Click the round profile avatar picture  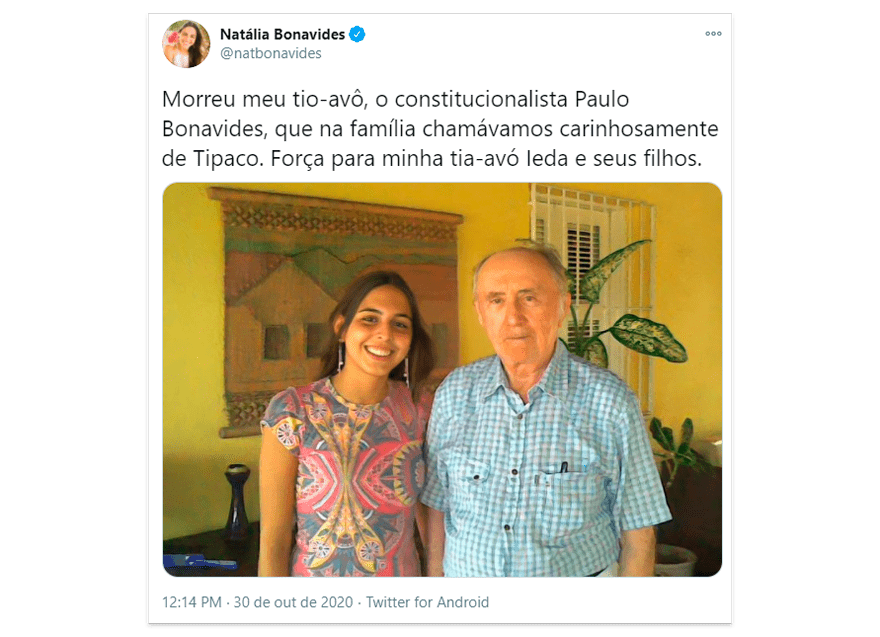(186, 44)
